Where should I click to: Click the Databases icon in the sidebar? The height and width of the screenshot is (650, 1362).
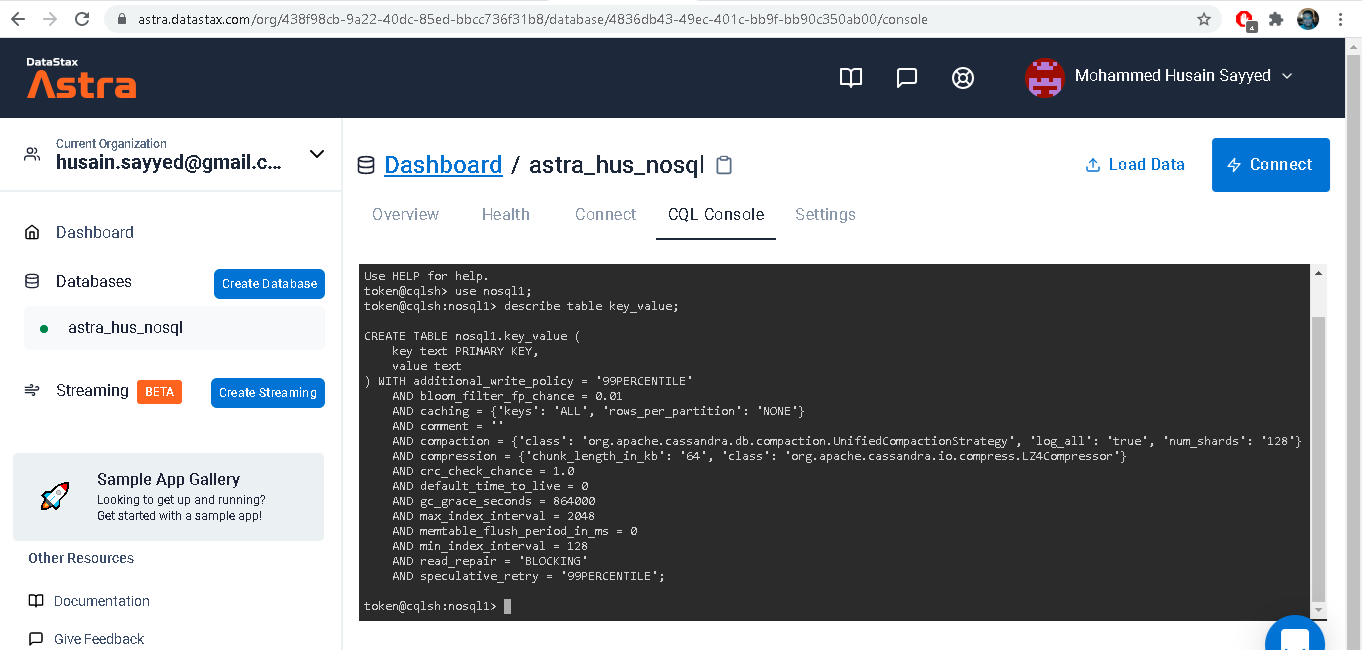click(32, 281)
